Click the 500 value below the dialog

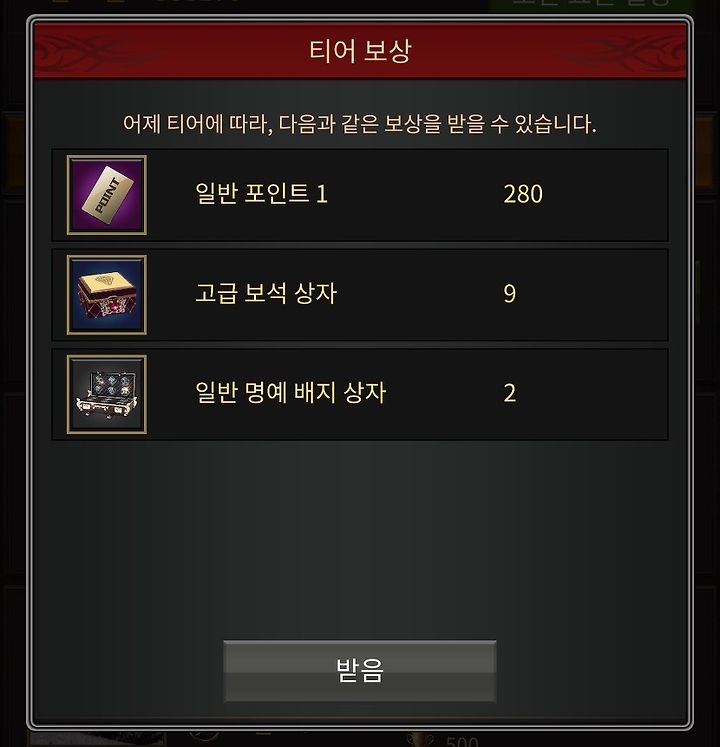pyautogui.click(x=462, y=741)
